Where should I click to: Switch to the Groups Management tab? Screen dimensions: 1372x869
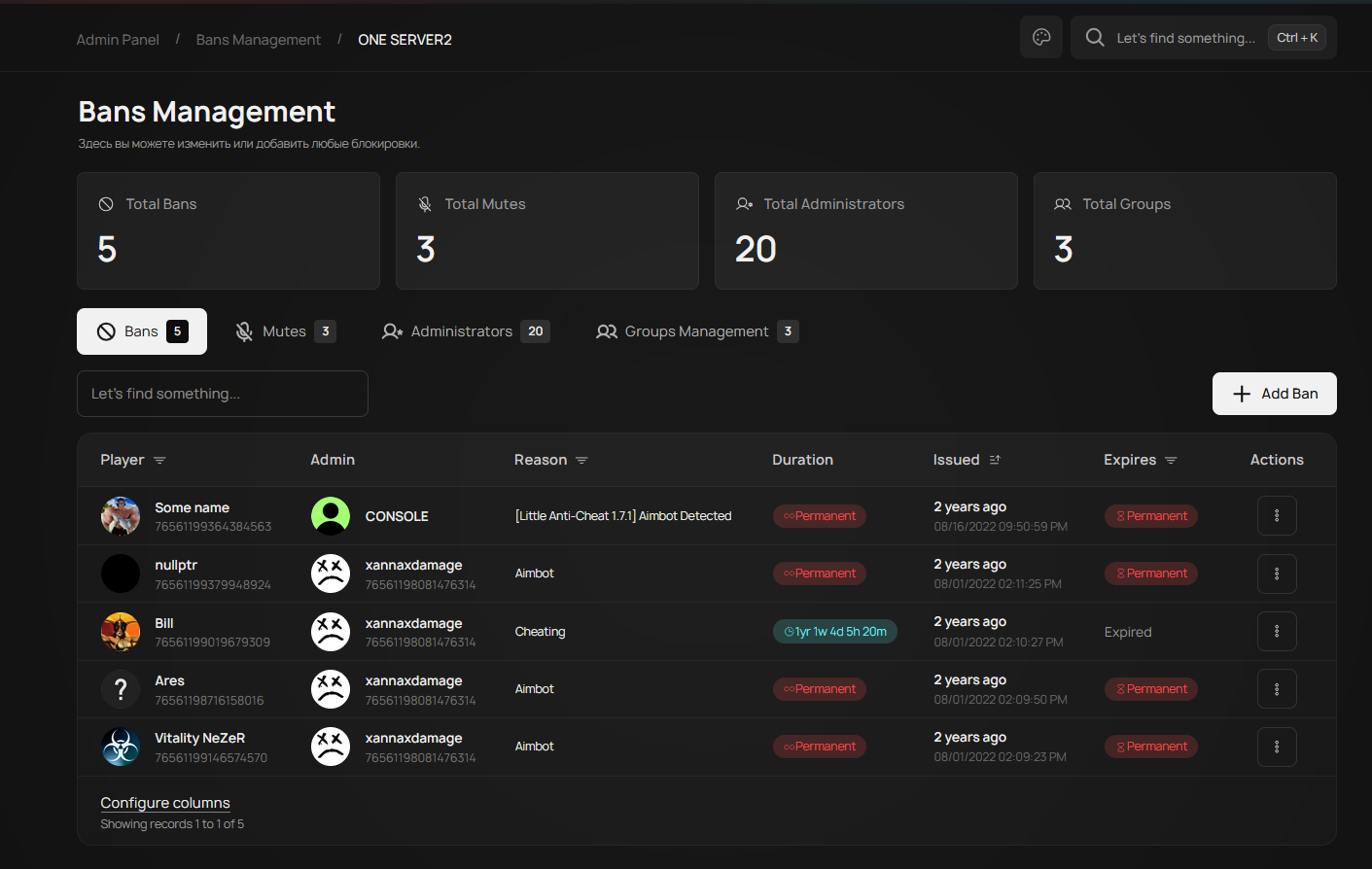click(x=696, y=330)
